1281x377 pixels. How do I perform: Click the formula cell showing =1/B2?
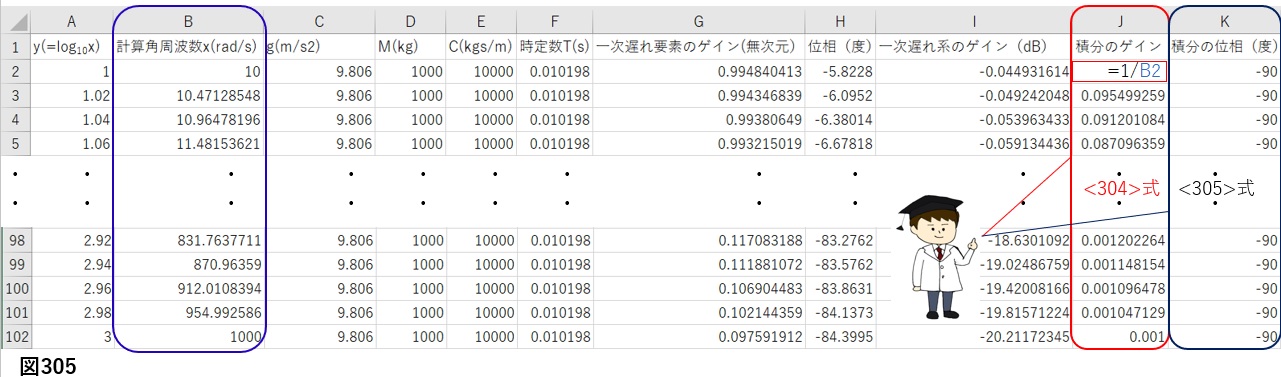[1119, 72]
